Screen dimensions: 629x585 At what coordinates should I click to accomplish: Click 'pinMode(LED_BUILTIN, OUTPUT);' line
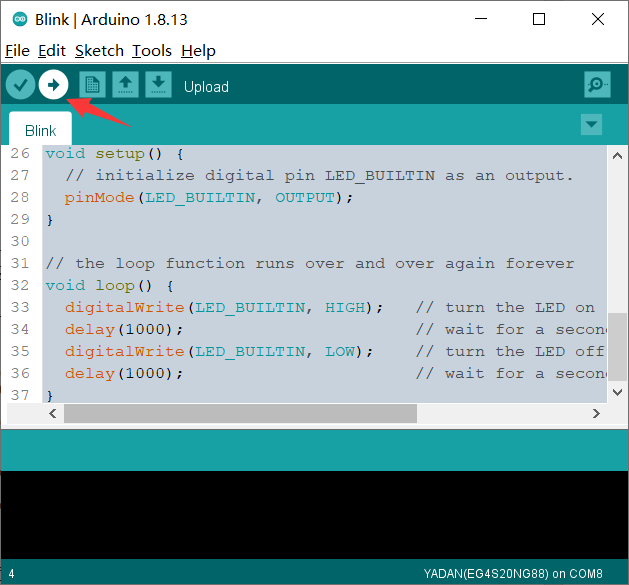point(209,197)
